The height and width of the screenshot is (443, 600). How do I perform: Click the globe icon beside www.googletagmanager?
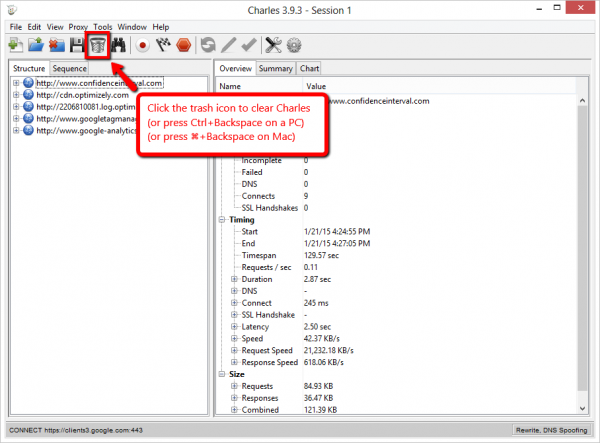click(x=28, y=119)
